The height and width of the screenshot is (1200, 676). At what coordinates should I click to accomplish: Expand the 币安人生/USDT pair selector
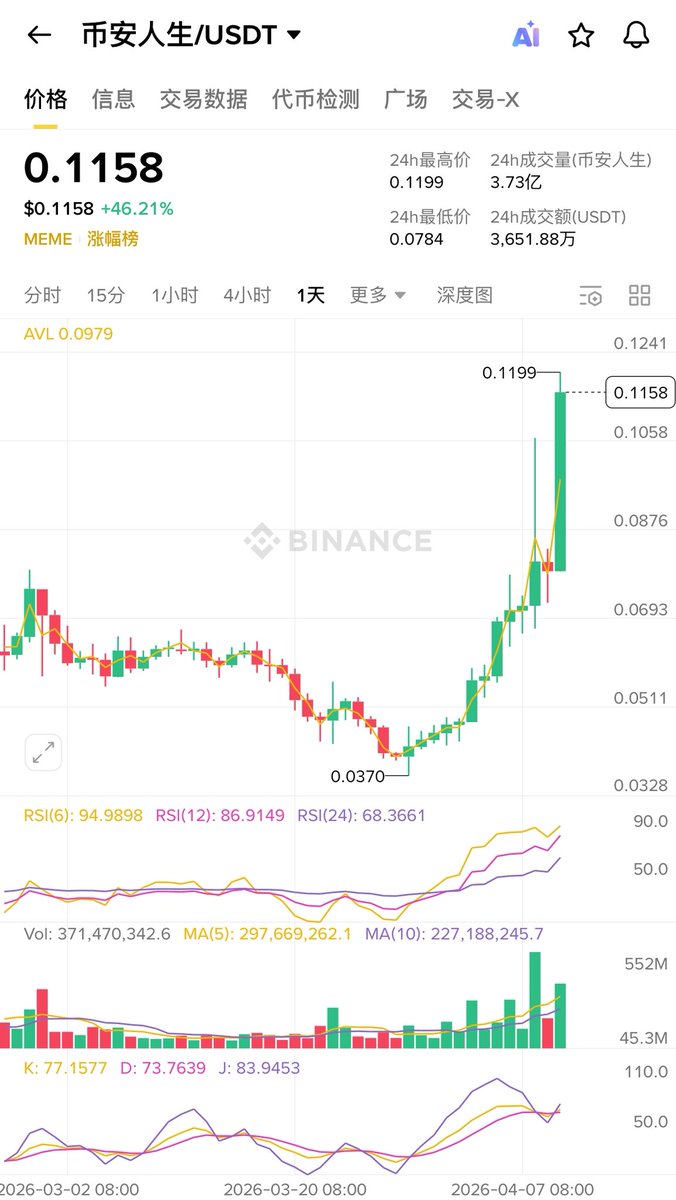tap(192, 35)
